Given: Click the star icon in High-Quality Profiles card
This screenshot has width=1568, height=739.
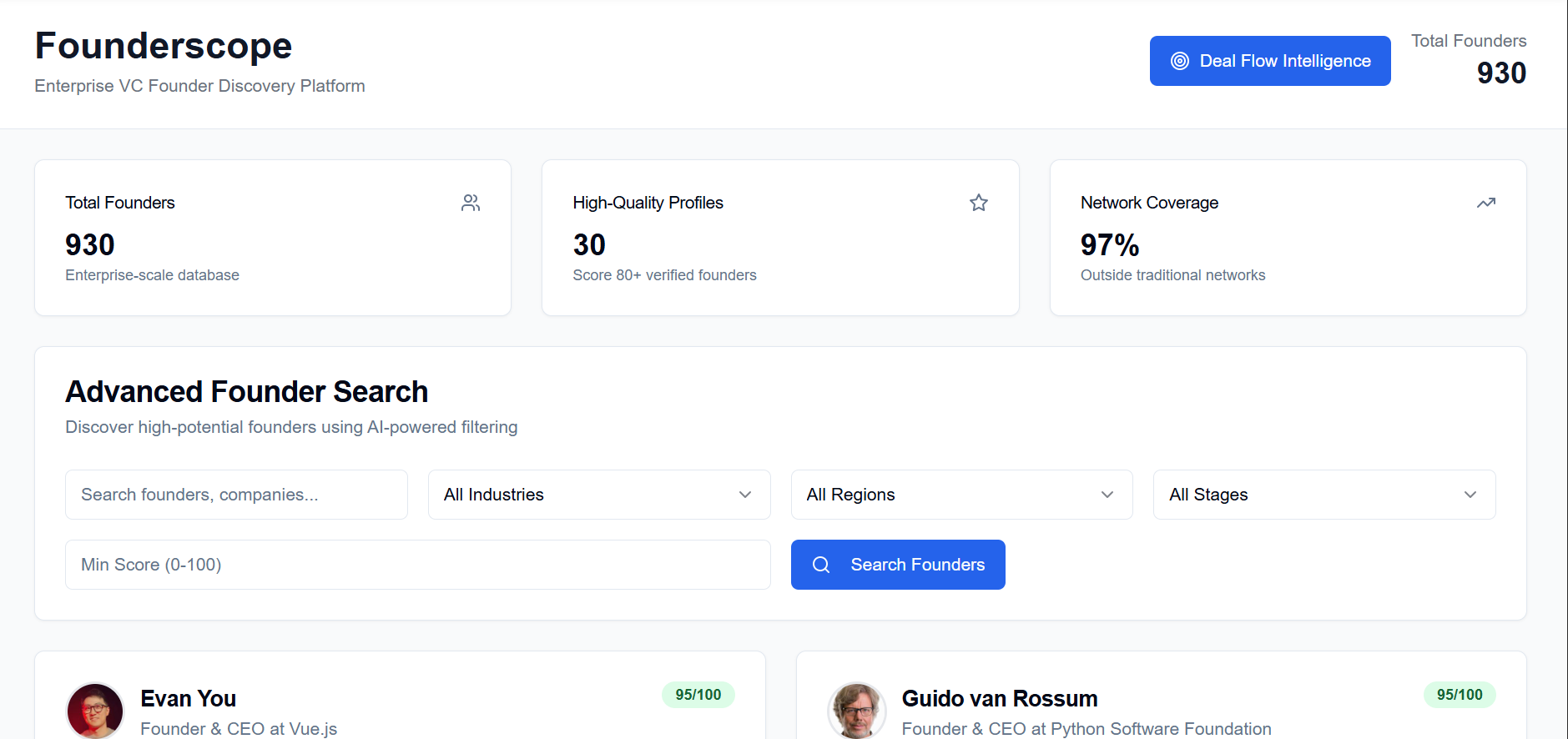Looking at the screenshot, I should pos(978,203).
